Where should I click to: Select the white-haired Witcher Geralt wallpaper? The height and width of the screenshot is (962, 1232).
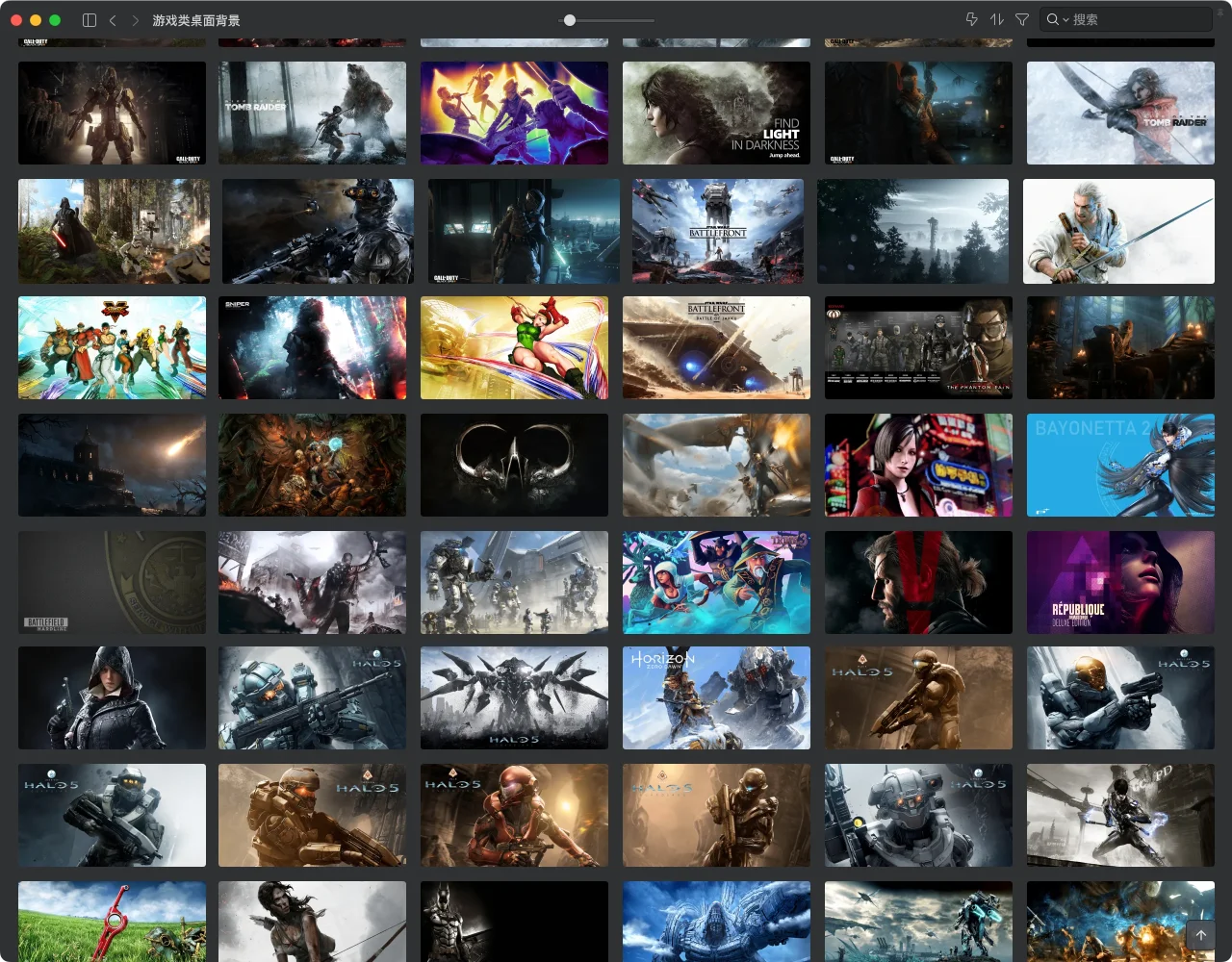coord(1118,231)
